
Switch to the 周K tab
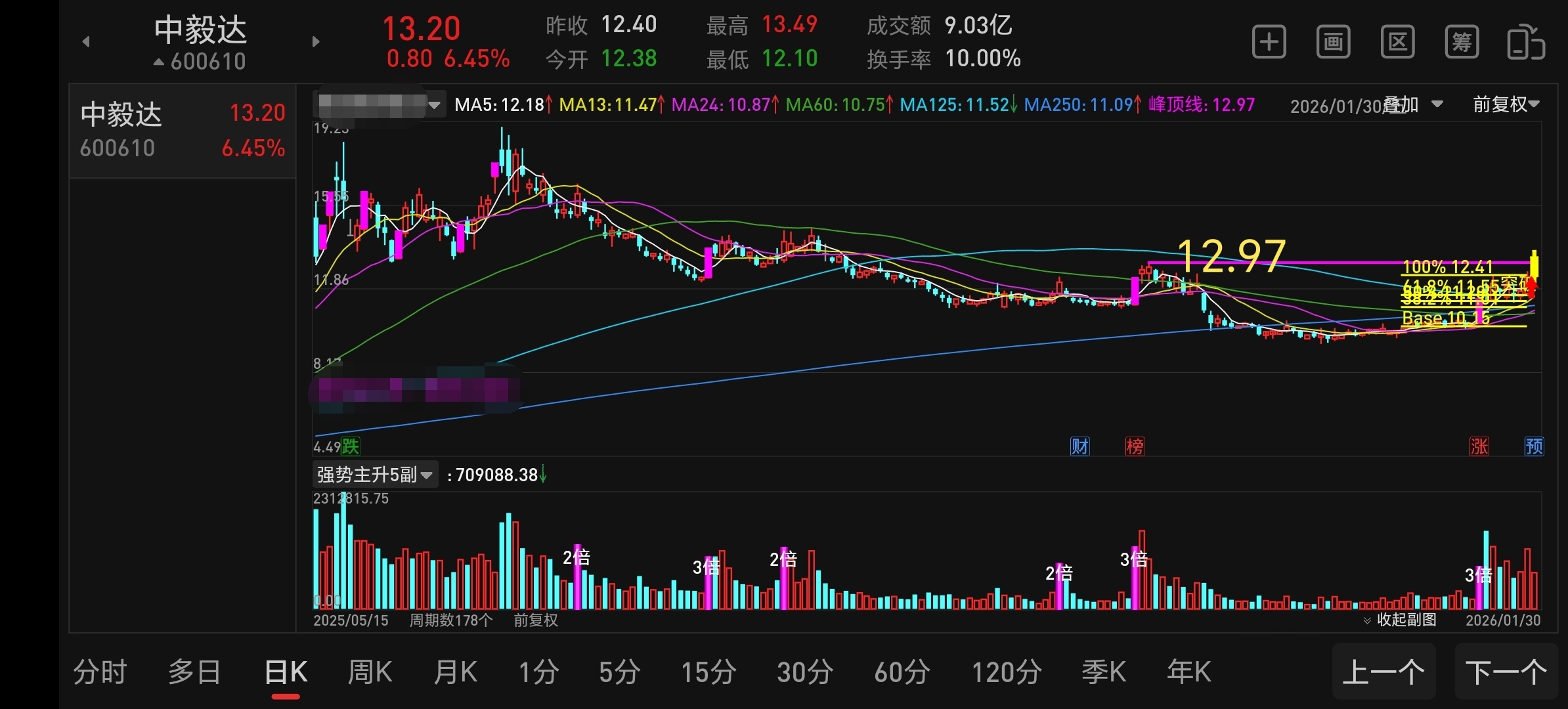(370, 672)
